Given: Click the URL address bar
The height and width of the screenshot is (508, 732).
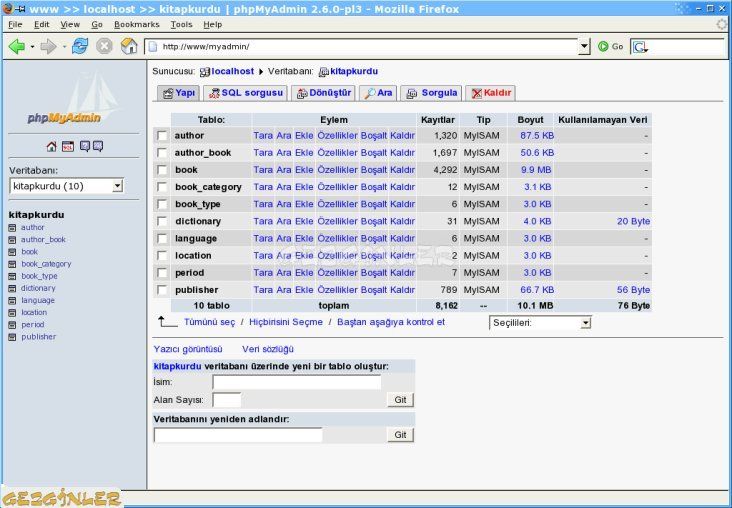Looking at the screenshot, I should (x=362, y=46).
